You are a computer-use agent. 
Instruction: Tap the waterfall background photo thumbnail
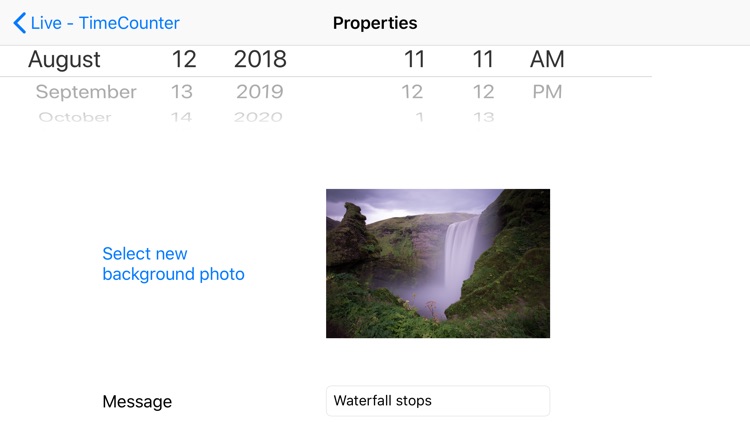(438, 264)
